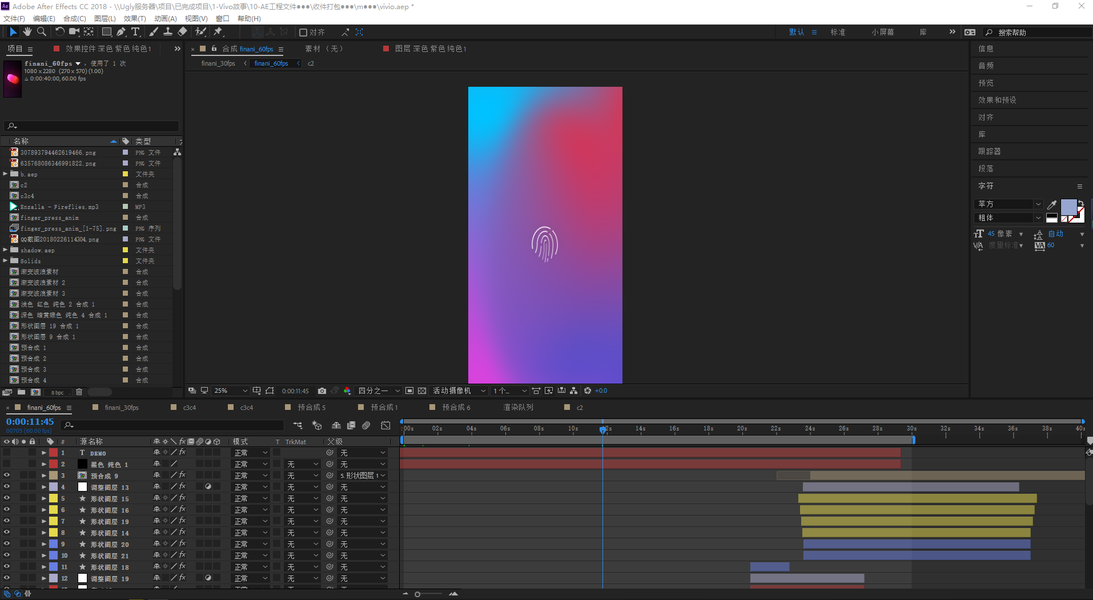Select the Hand tool

(27, 32)
